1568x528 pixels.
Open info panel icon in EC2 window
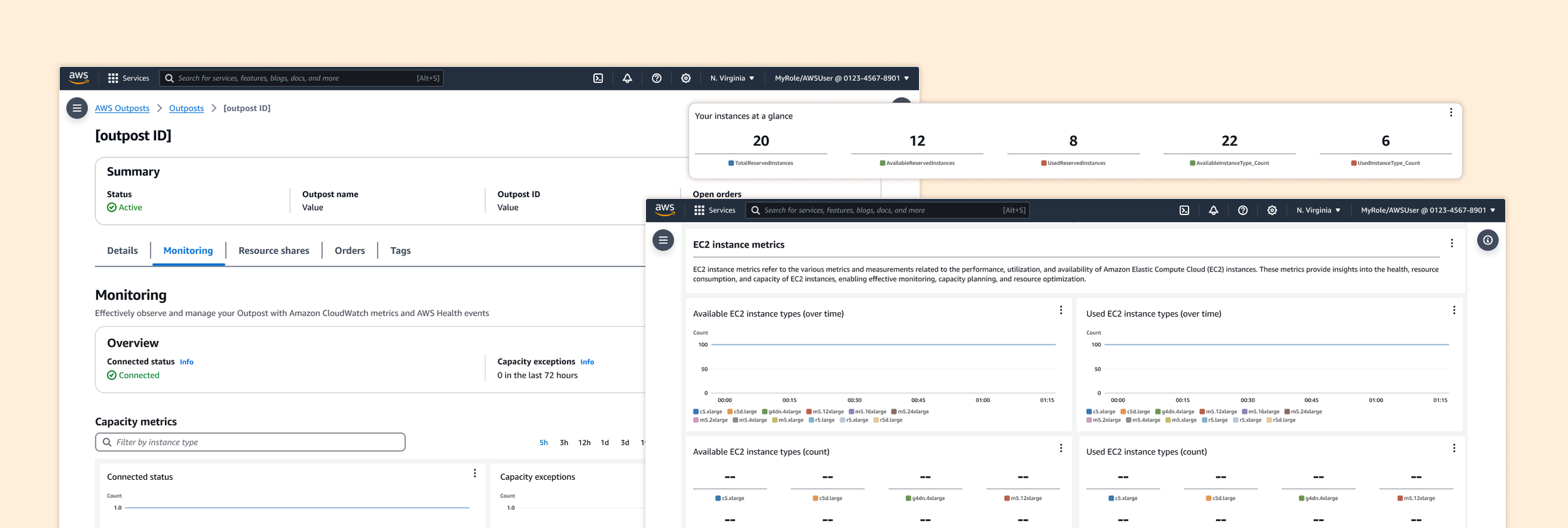1488,240
